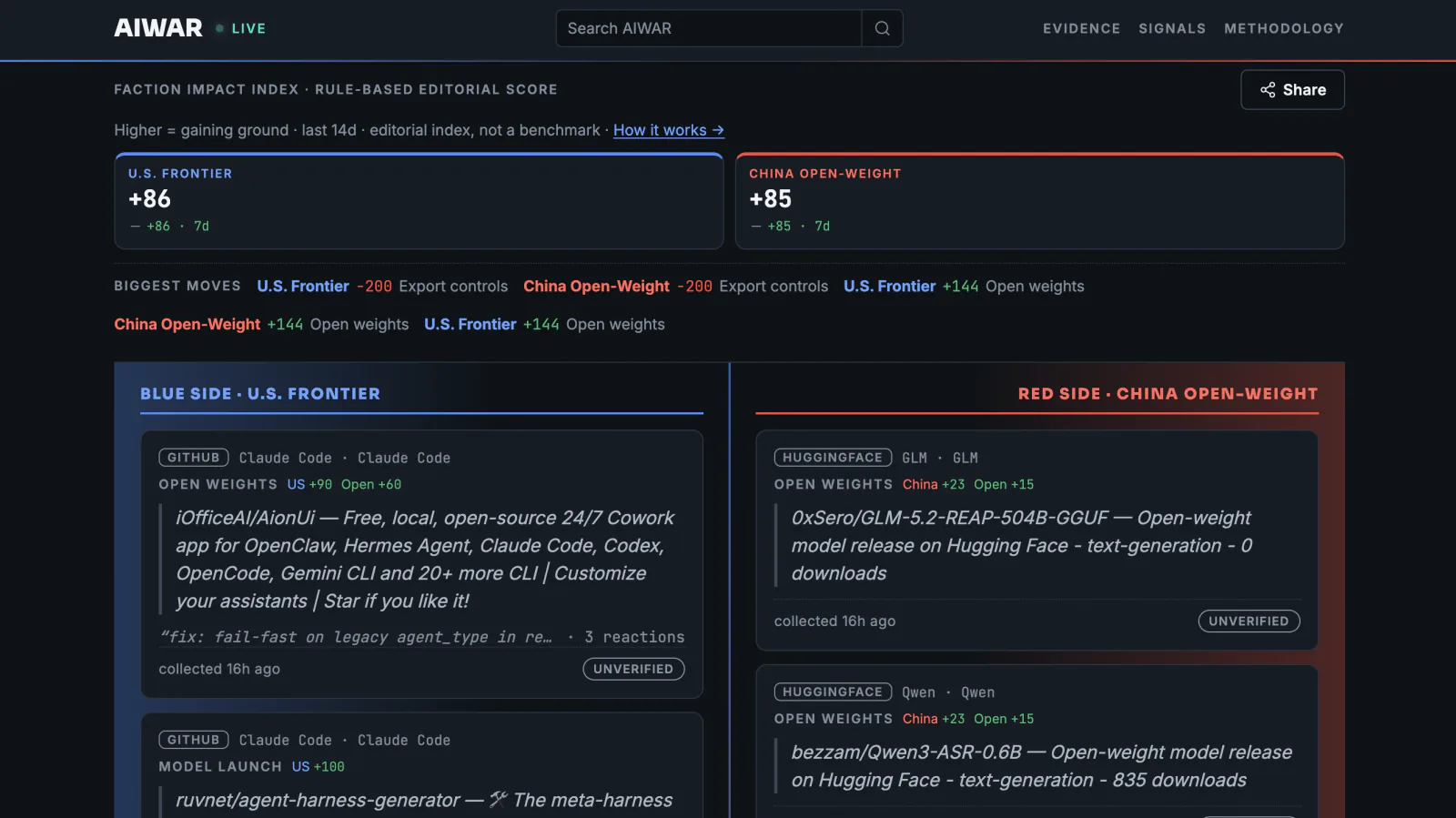The width and height of the screenshot is (1456, 818).
Task: Select the China Open-Weight +85 score card
Action: (1040, 201)
